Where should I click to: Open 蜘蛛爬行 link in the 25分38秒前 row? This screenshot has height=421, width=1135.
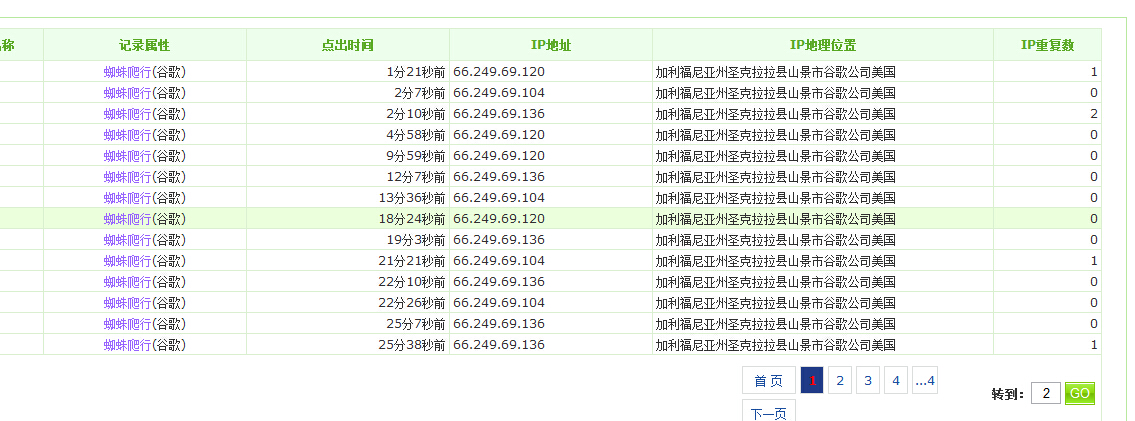[x=127, y=344]
